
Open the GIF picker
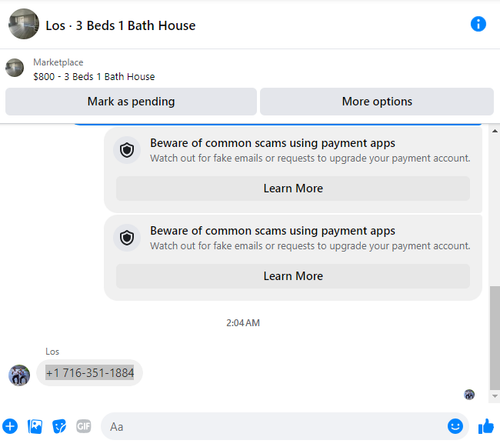tap(83, 426)
